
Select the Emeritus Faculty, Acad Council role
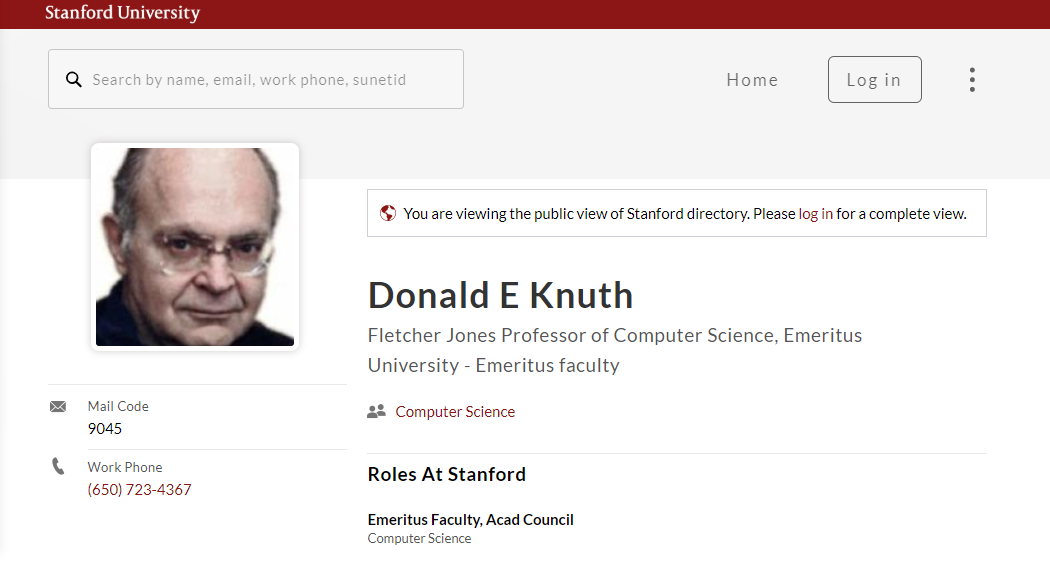[470, 519]
